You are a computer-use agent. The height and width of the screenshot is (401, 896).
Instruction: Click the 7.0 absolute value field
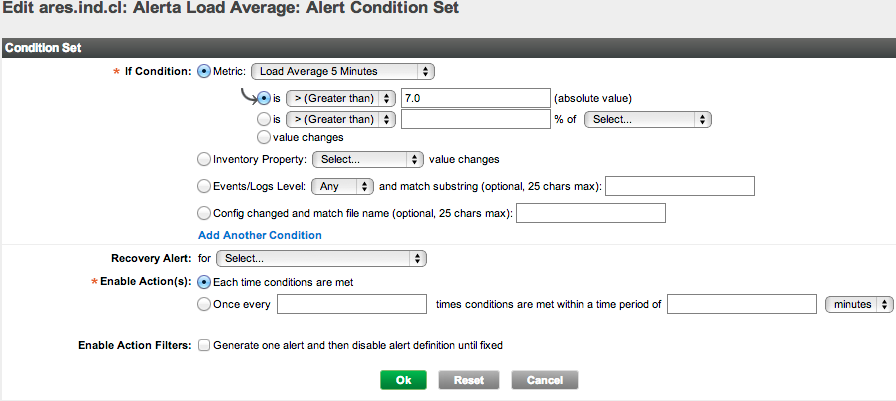[476, 98]
